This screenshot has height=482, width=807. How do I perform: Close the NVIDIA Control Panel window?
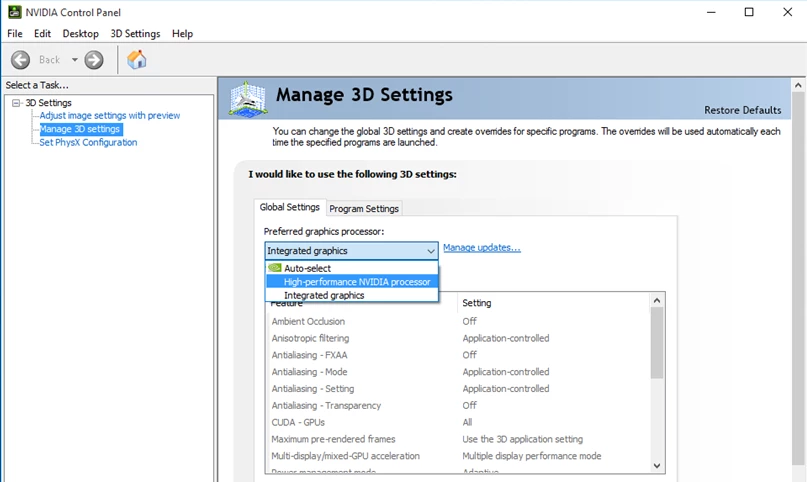(787, 12)
